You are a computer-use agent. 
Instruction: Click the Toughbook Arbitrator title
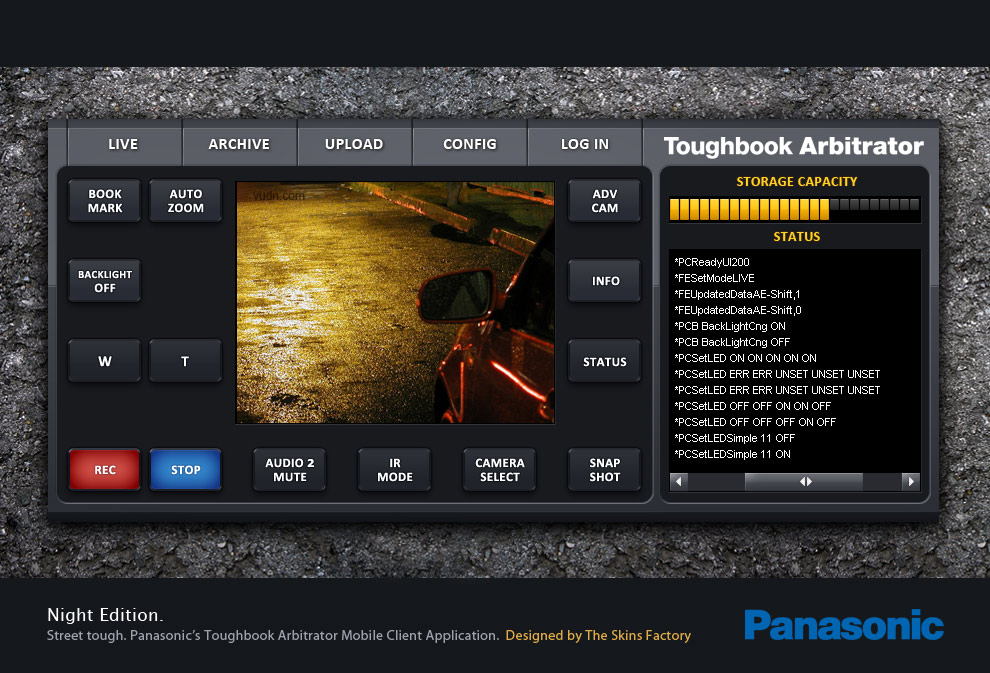[794, 146]
